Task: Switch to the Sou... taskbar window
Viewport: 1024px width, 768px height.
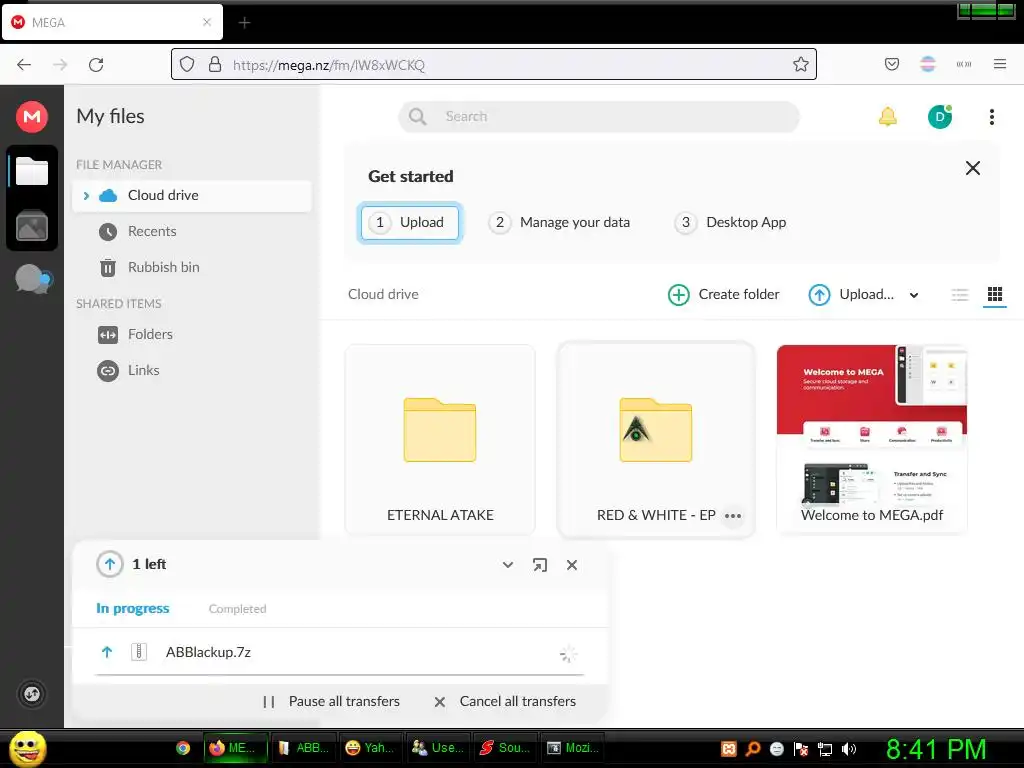Action: [x=504, y=748]
